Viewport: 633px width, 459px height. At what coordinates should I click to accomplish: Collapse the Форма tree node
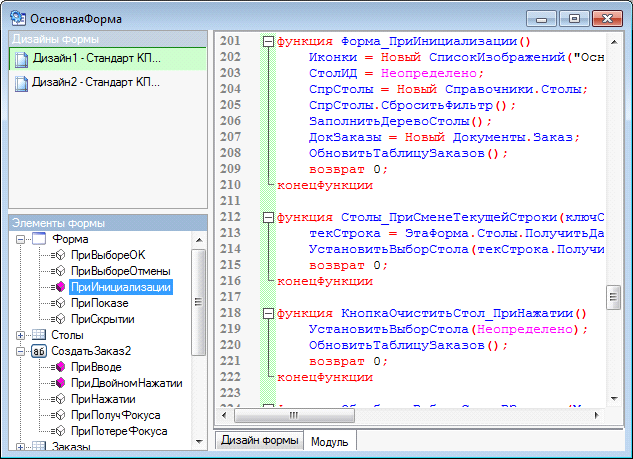pos(20,239)
